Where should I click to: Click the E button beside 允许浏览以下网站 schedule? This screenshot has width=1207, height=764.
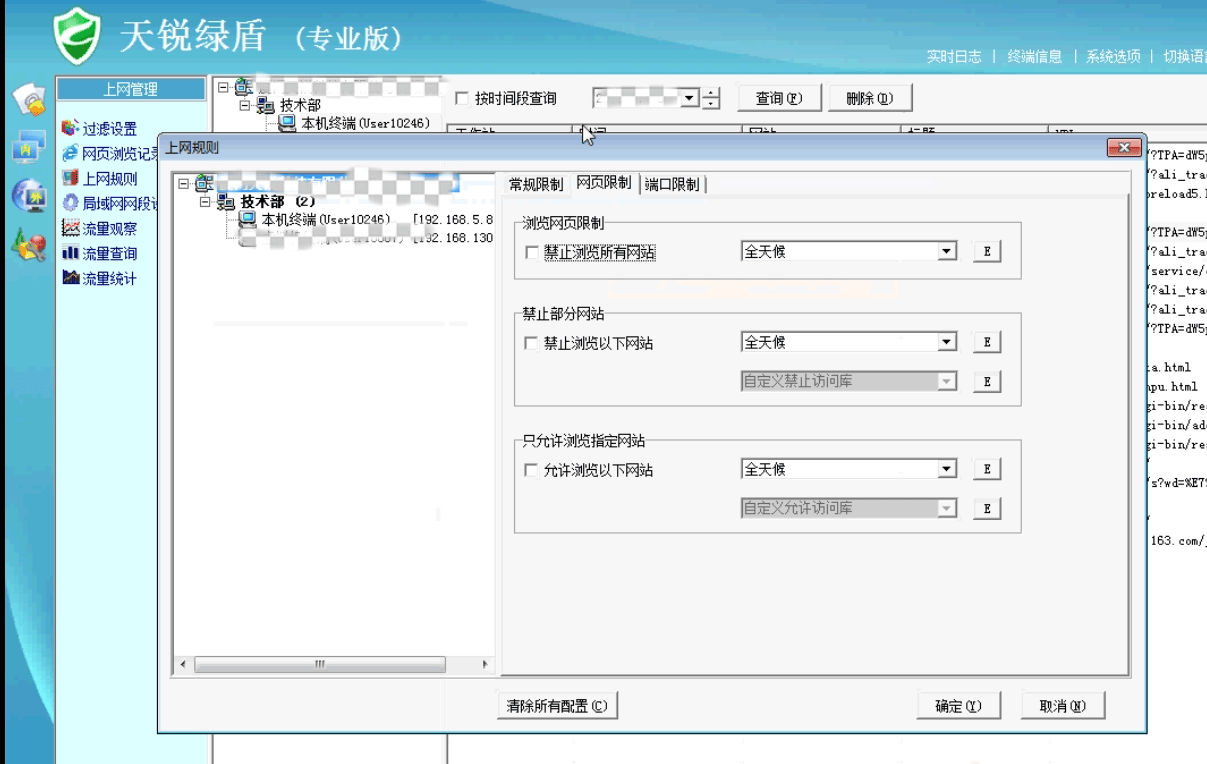coord(986,469)
